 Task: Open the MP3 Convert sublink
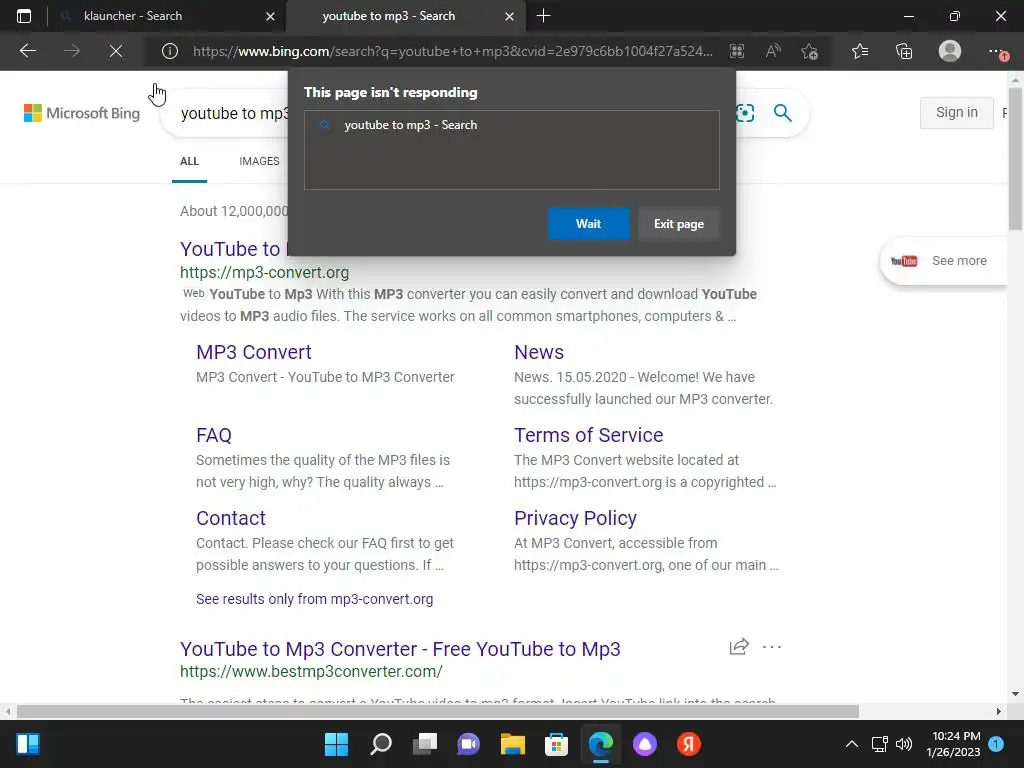(x=254, y=352)
